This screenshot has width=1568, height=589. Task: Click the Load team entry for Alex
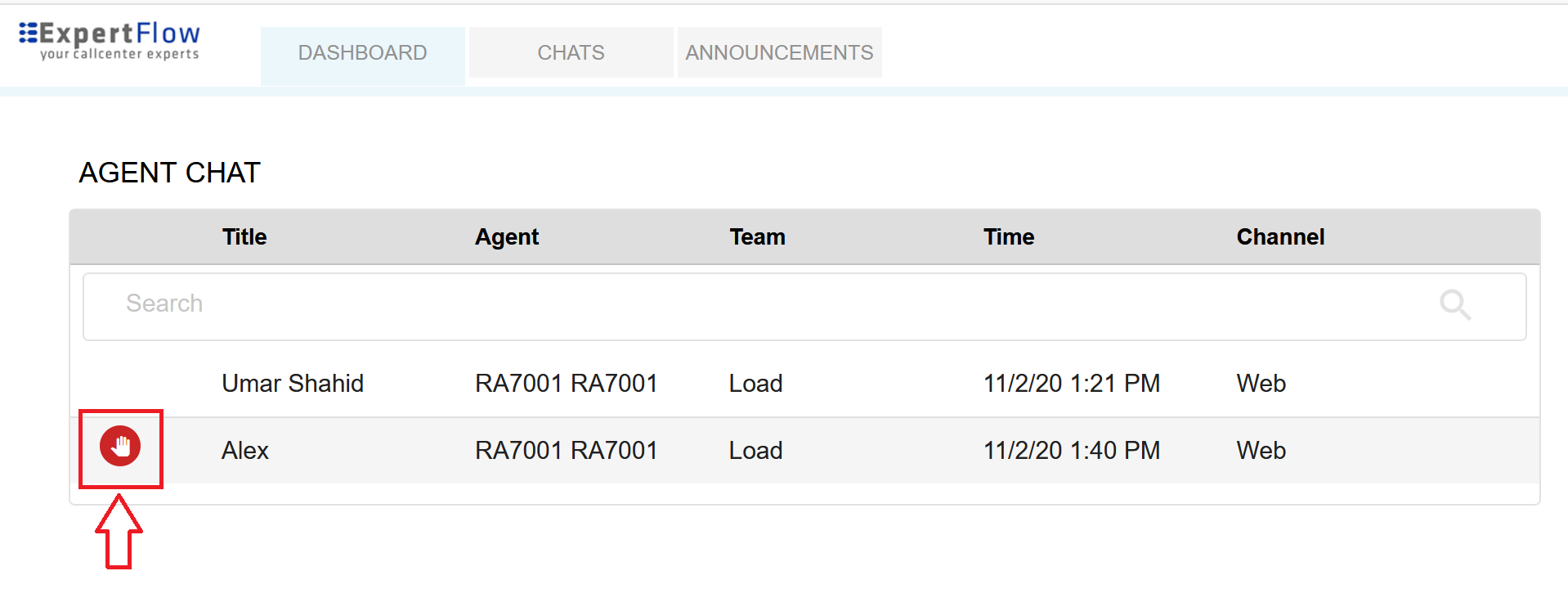coord(755,449)
